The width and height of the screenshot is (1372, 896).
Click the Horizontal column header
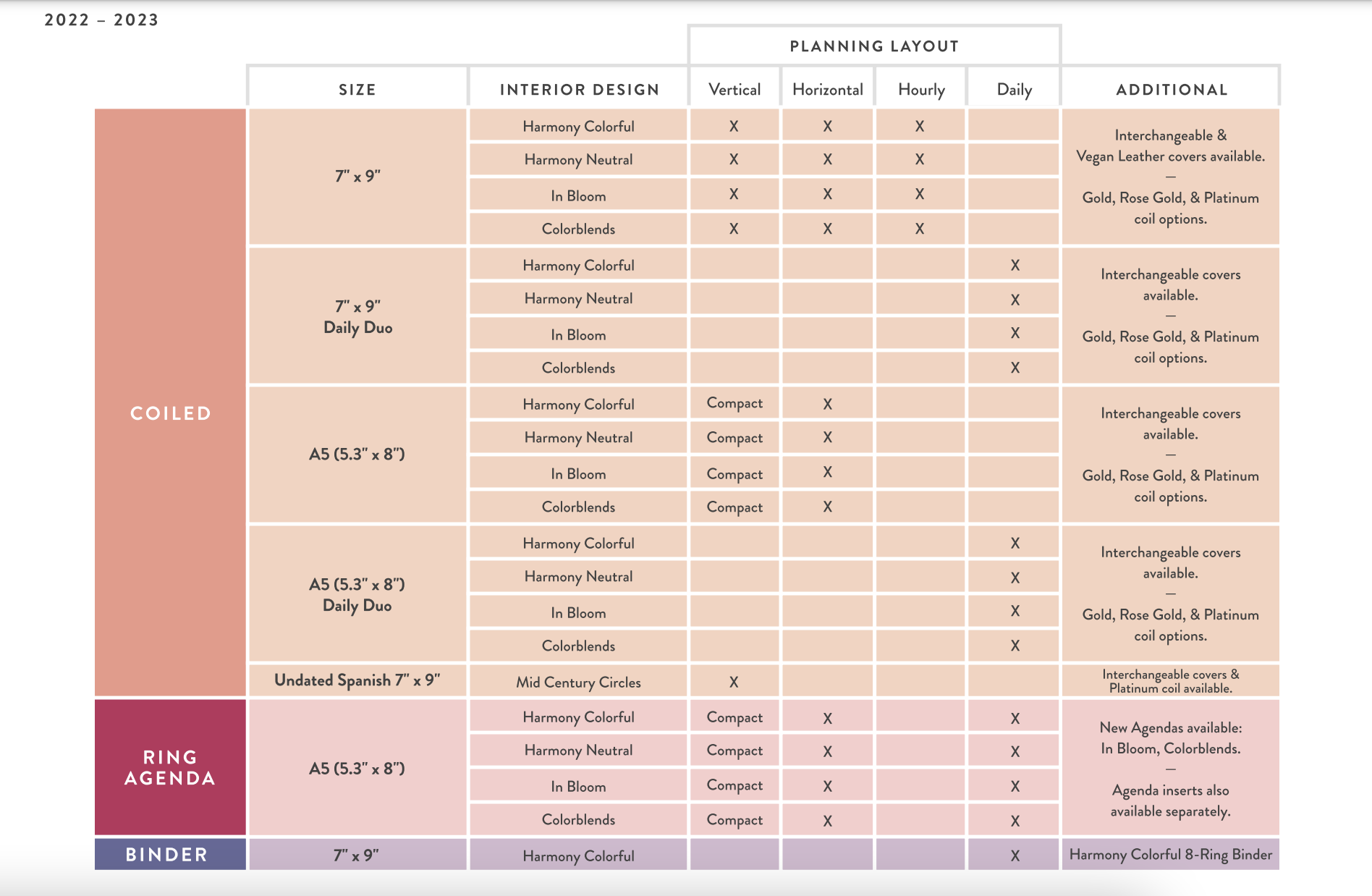(828, 89)
